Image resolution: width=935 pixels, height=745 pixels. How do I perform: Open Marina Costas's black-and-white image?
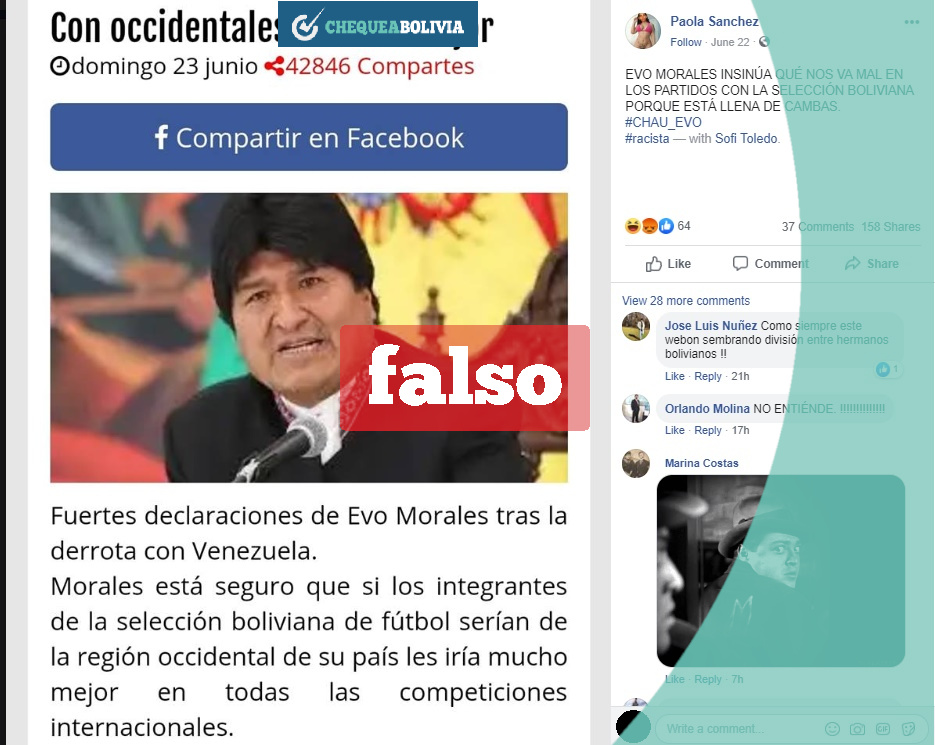pos(781,571)
